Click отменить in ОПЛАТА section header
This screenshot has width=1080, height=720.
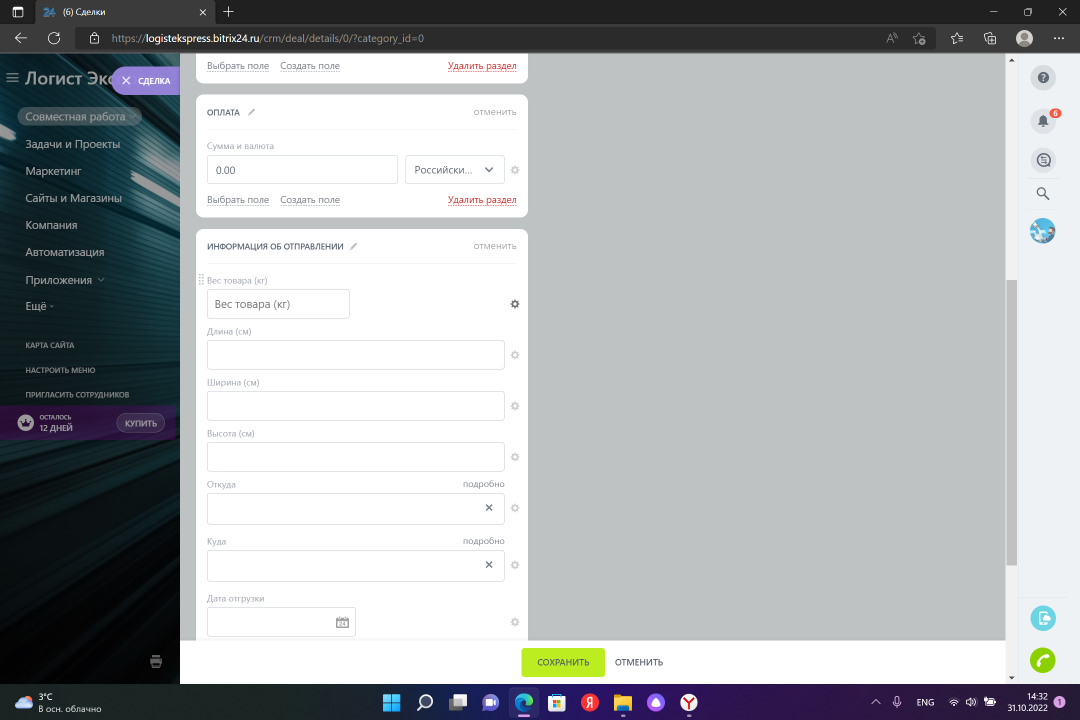tap(495, 112)
